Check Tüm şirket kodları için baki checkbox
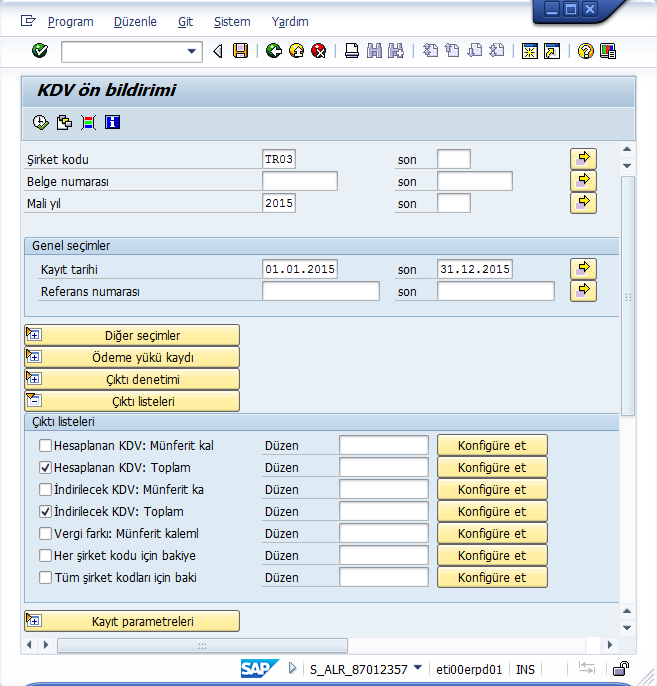Image resolution: width=657 pixels, height=686 pixels. [45, 577]
